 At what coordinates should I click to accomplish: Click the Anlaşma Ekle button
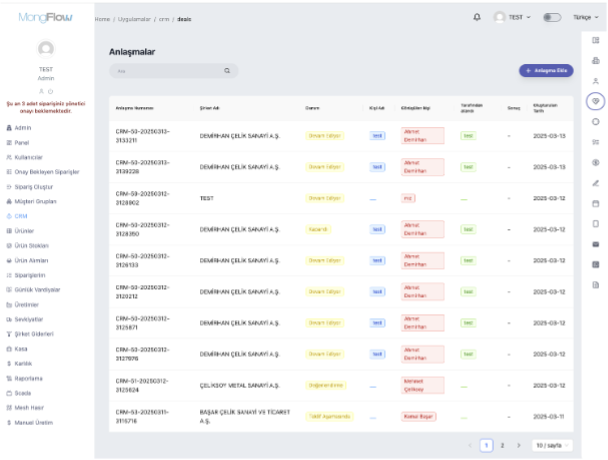point(546,71)
